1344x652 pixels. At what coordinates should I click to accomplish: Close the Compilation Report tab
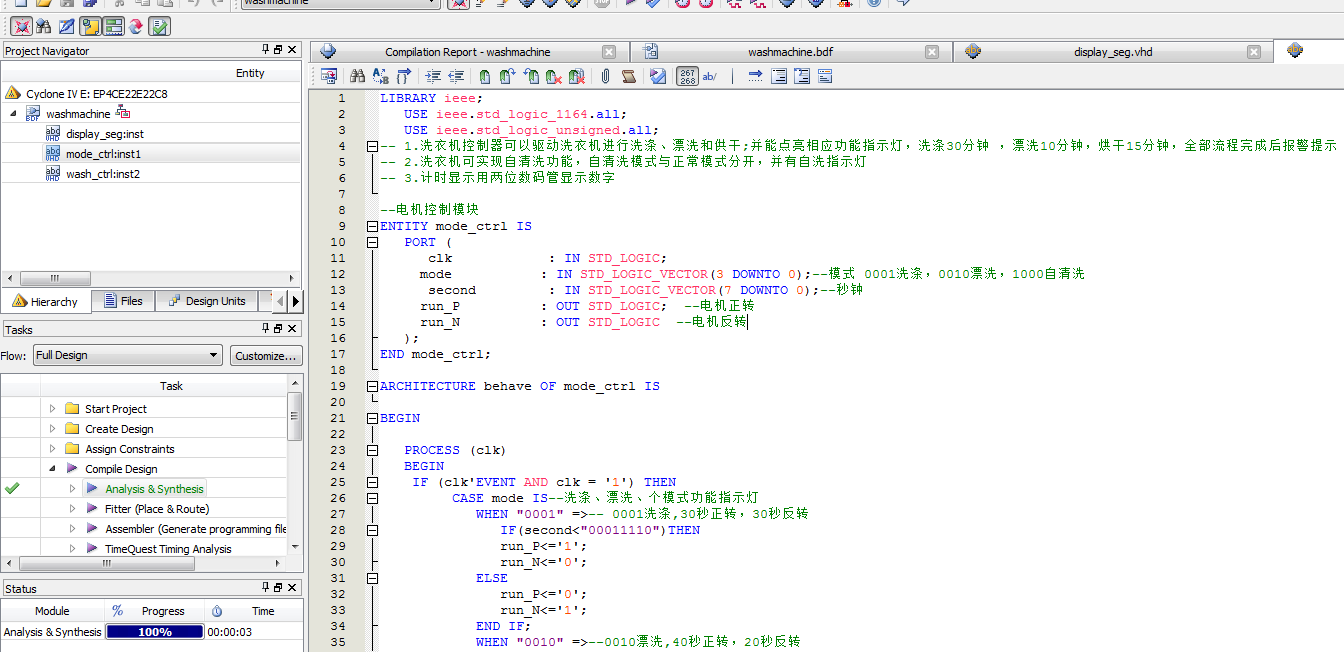click(609, 52)
